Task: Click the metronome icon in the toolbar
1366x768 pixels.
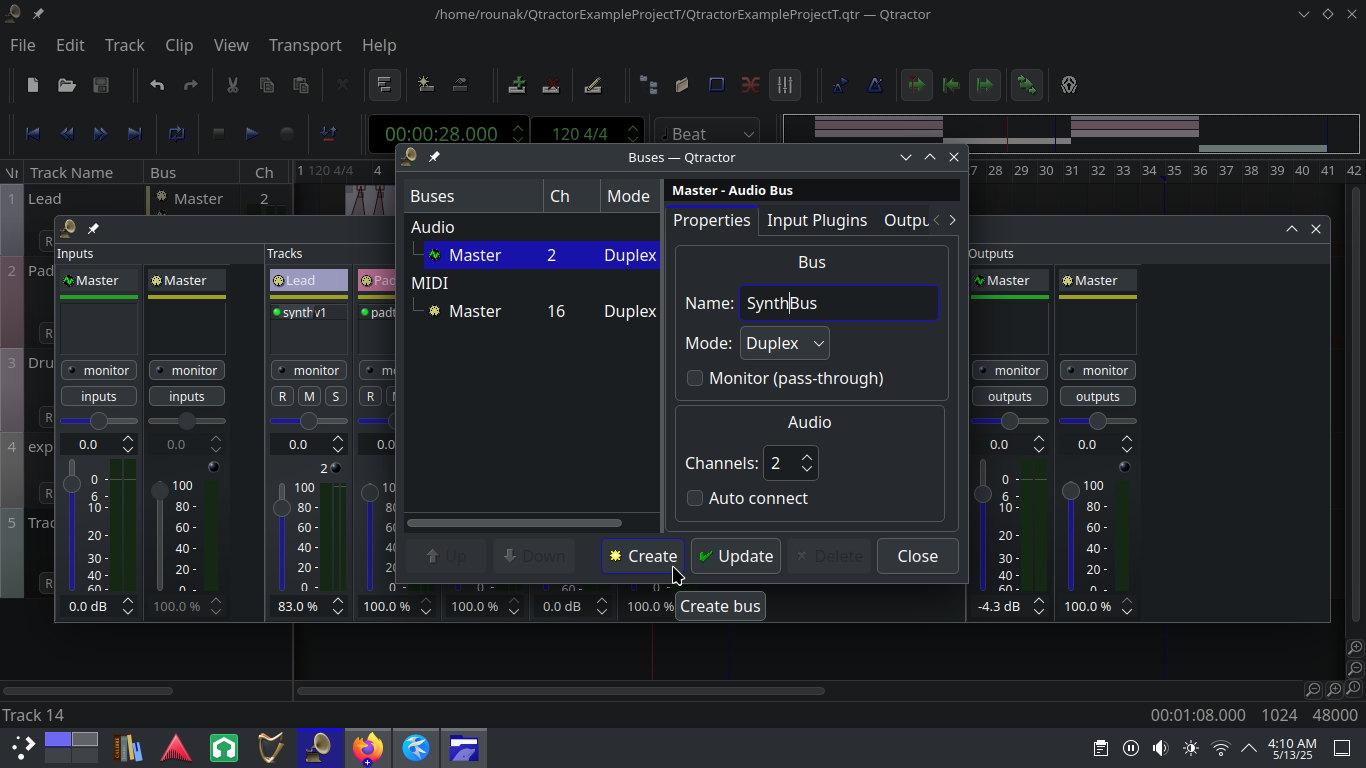Action: click(876, 85)
